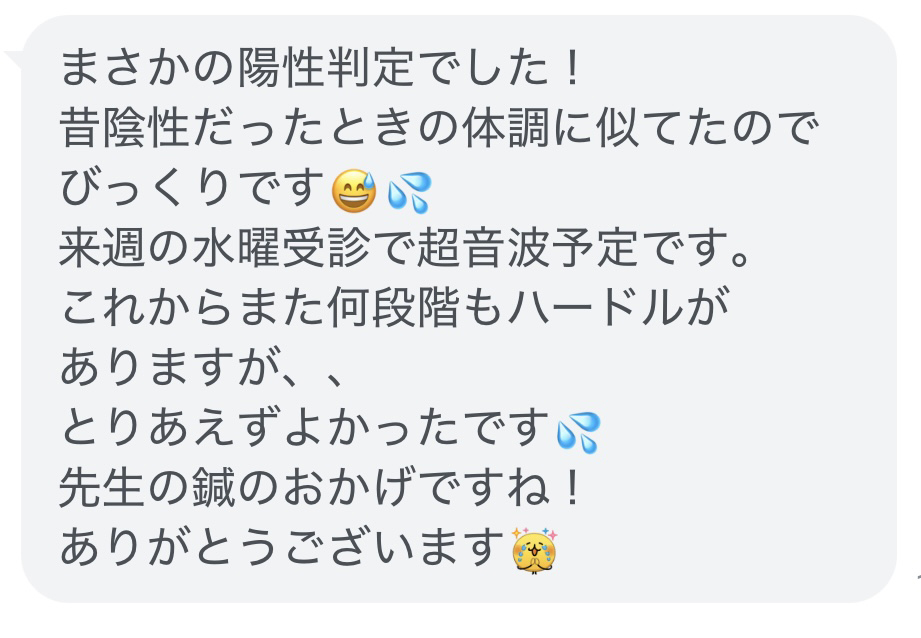Screen dimensions: 921x638
Task: Click the word 体調 in the message
Action: (506, 128)
